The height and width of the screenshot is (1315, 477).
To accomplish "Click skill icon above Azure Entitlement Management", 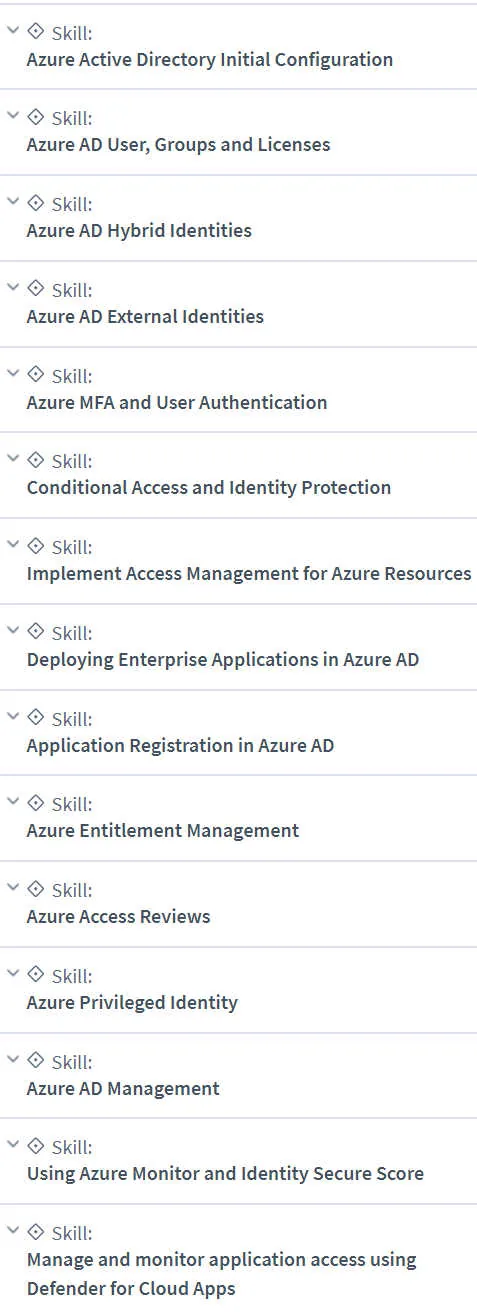I will 35,803.
